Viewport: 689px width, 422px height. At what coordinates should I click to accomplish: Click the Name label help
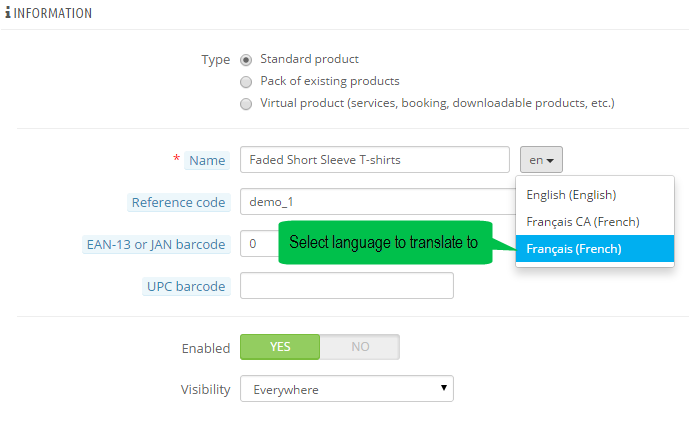[207, 160]
